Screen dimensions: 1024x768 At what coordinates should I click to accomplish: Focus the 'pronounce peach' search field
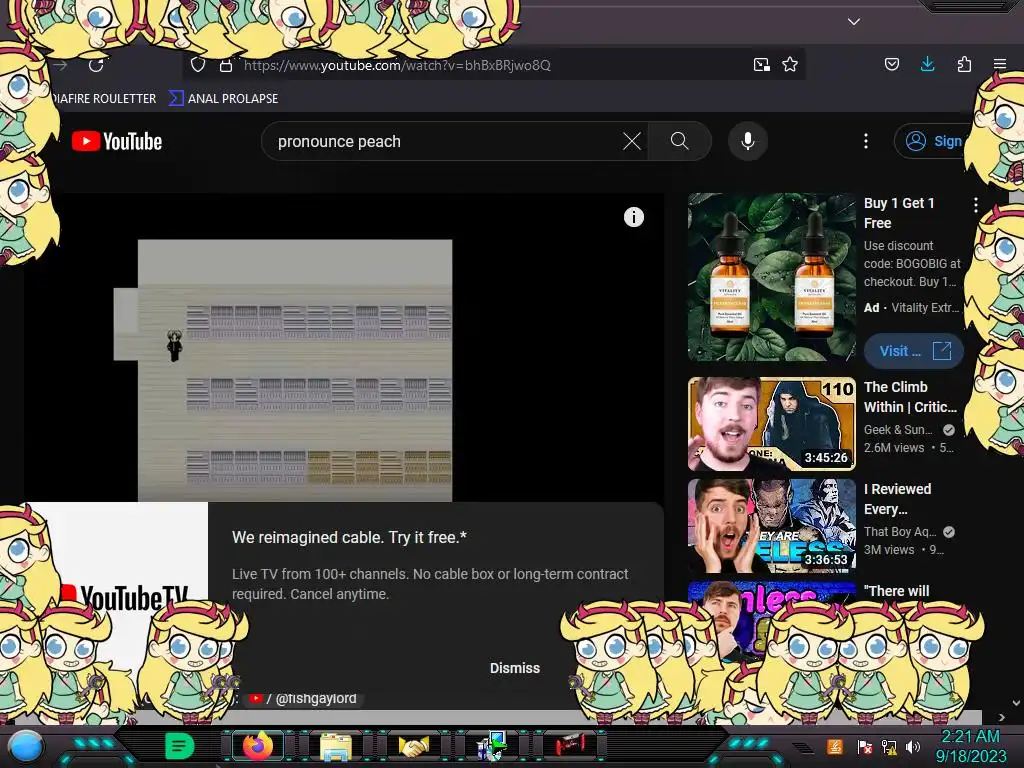(444, 141)
